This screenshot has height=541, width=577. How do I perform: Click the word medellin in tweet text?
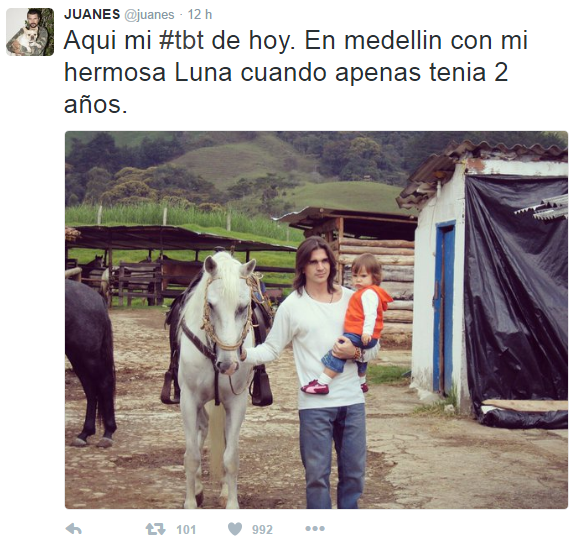pos(393,40)
